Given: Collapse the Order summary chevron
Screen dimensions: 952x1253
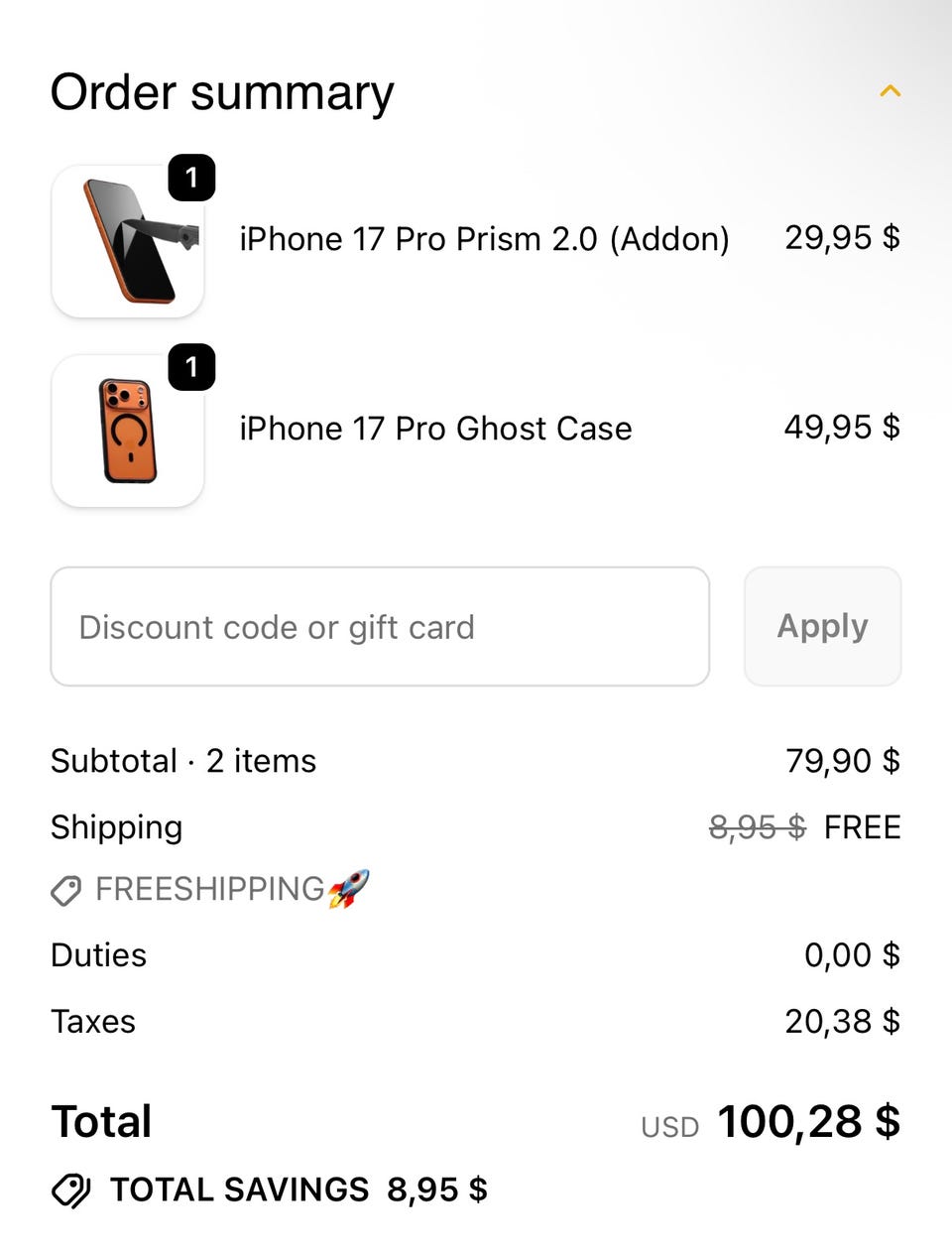Looking at the screenshot, I should (x=890, y=91).
